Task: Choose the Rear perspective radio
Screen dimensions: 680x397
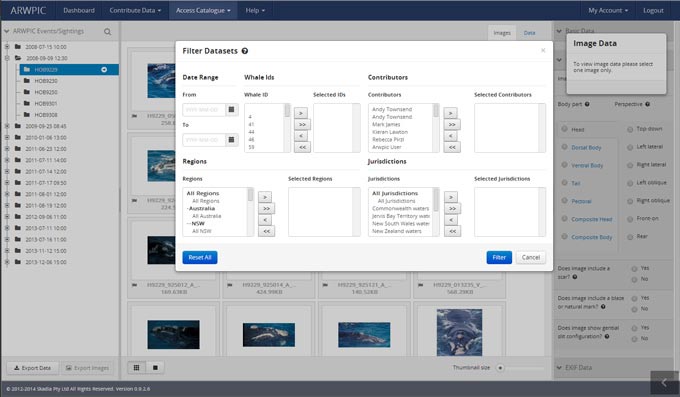Action: tap(630, 237)
